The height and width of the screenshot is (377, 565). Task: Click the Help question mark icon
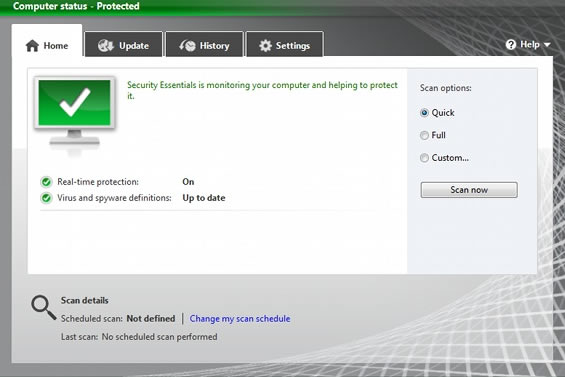pos(511,45)
